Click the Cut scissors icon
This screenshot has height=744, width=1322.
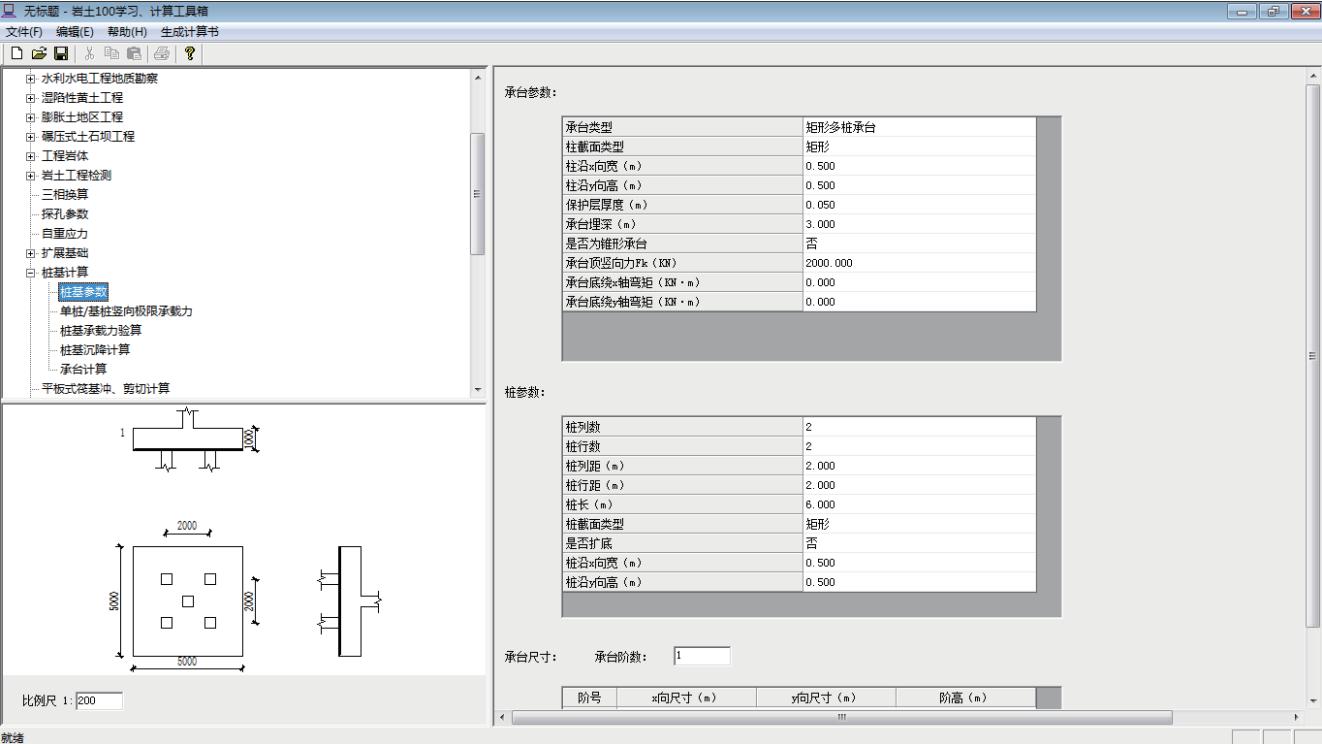pos(89,53)
